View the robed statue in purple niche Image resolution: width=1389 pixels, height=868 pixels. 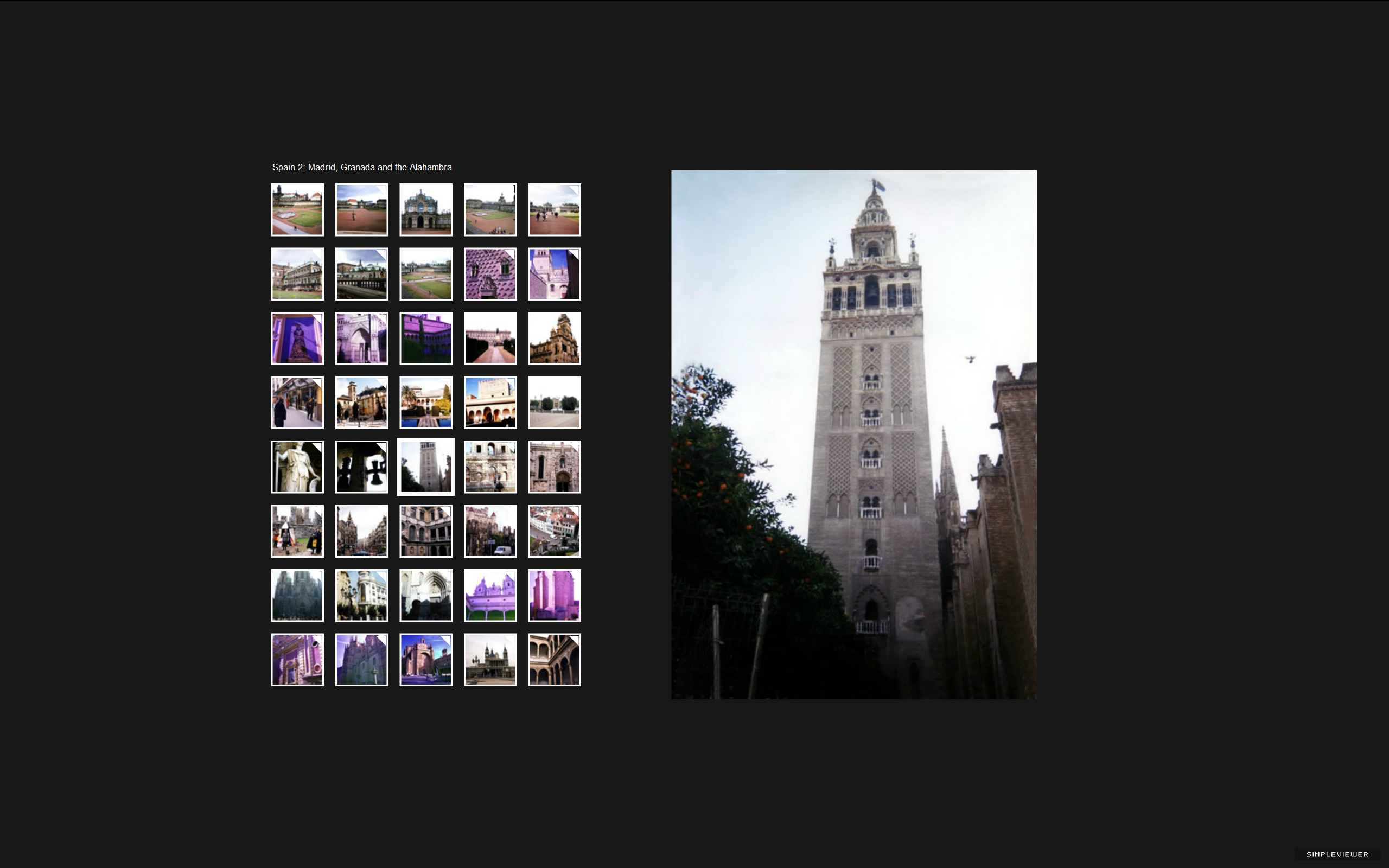297,338
